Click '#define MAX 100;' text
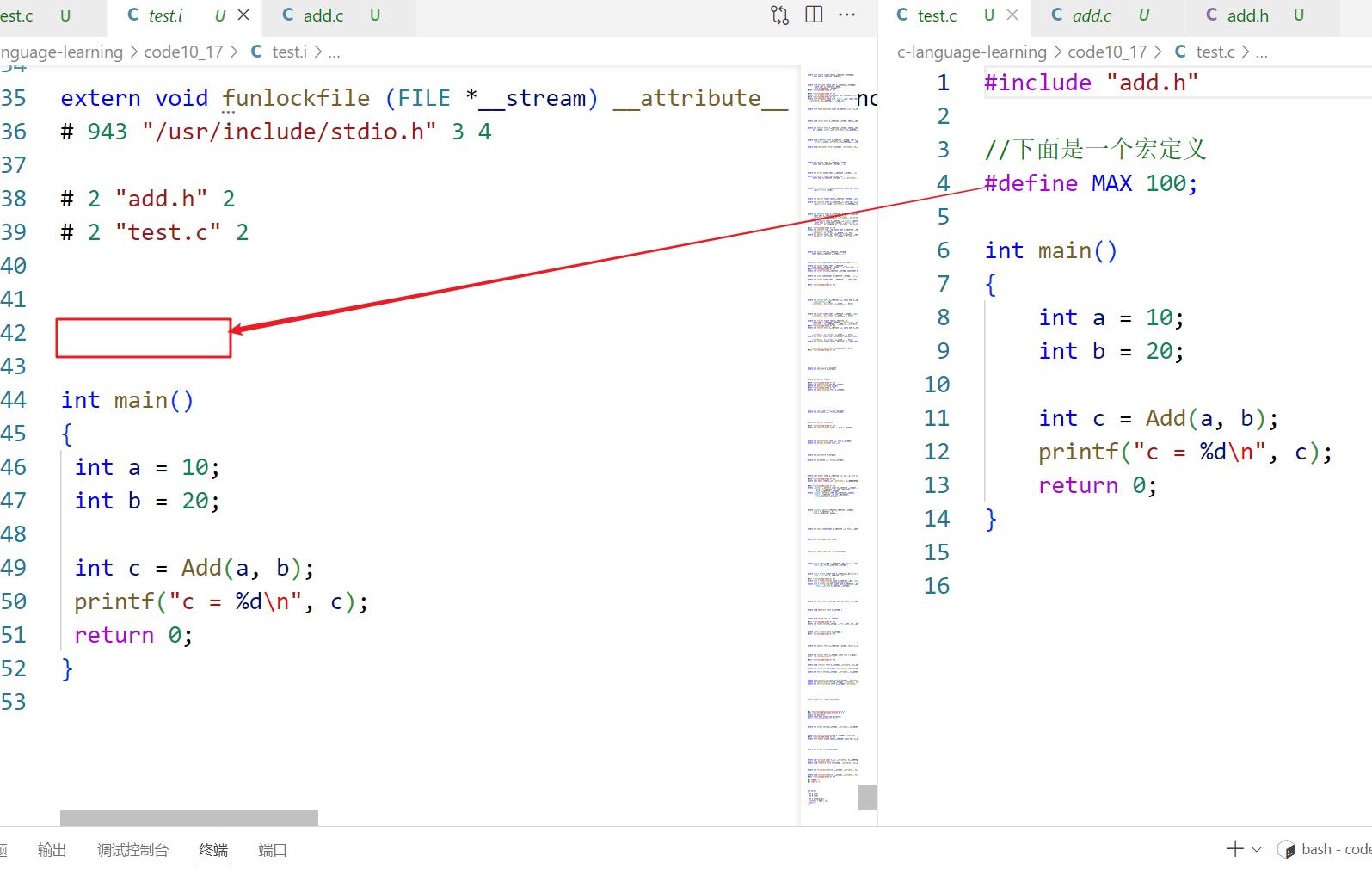 point(1091,183)
